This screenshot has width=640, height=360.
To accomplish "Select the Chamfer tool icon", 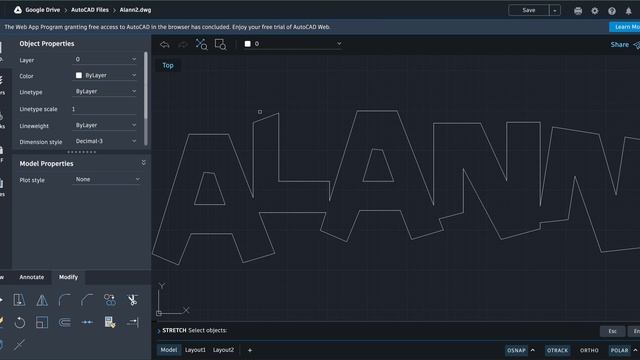I will (87, 300).
